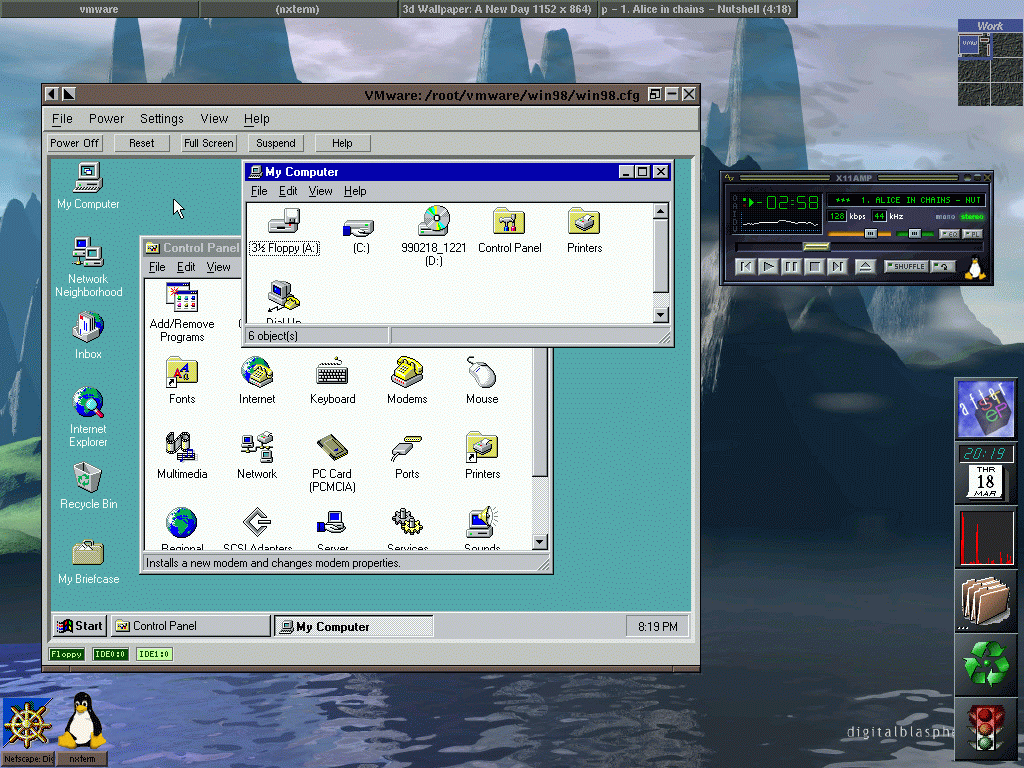Open Help menu in My Computer window
The width and height of the screenshot is (1024, 768).
coord(355,191)
